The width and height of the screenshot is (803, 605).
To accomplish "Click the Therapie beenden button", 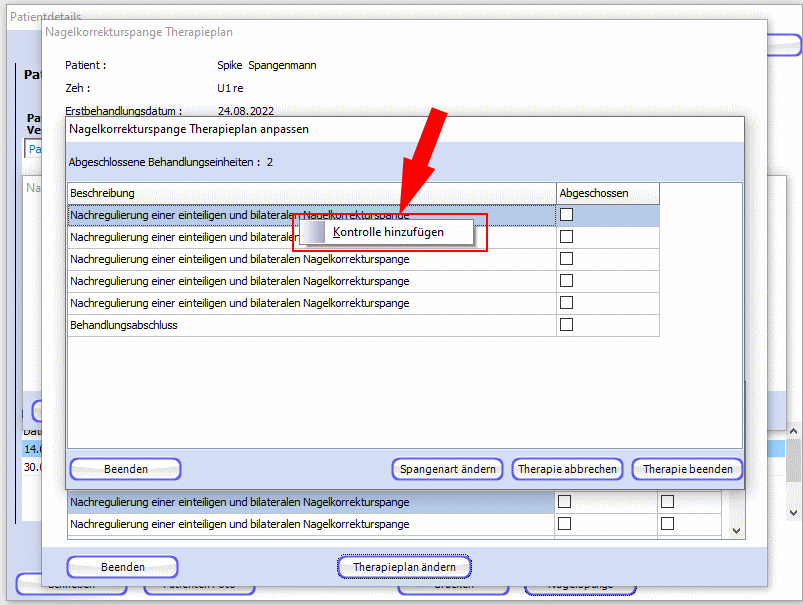I will 687,469.
